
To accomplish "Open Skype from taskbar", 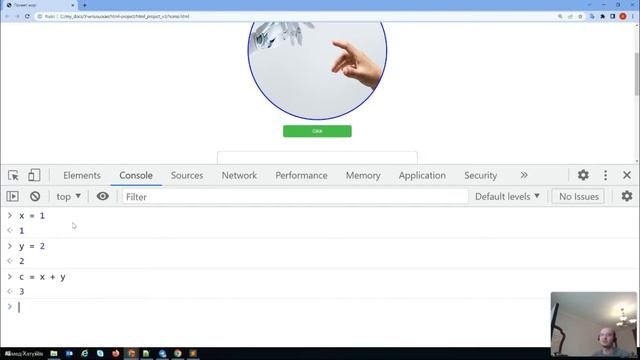I will pos(100,353).
